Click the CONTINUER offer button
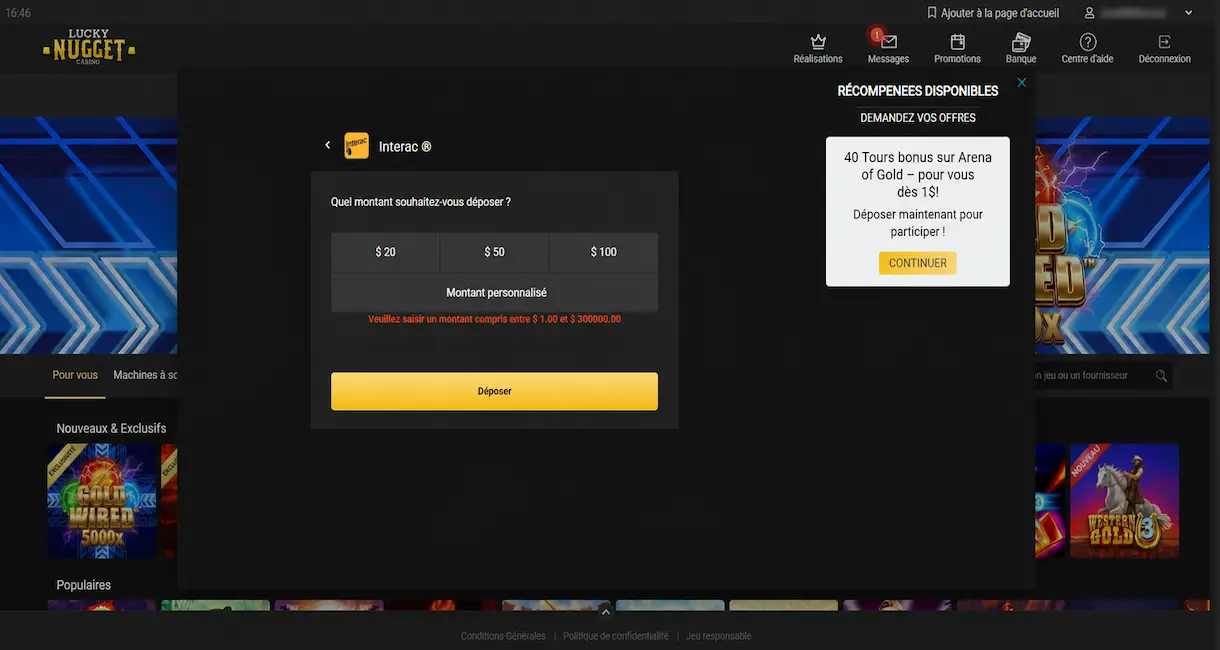Viewport: 1220px width, 650px height. [x=918, y=263]
